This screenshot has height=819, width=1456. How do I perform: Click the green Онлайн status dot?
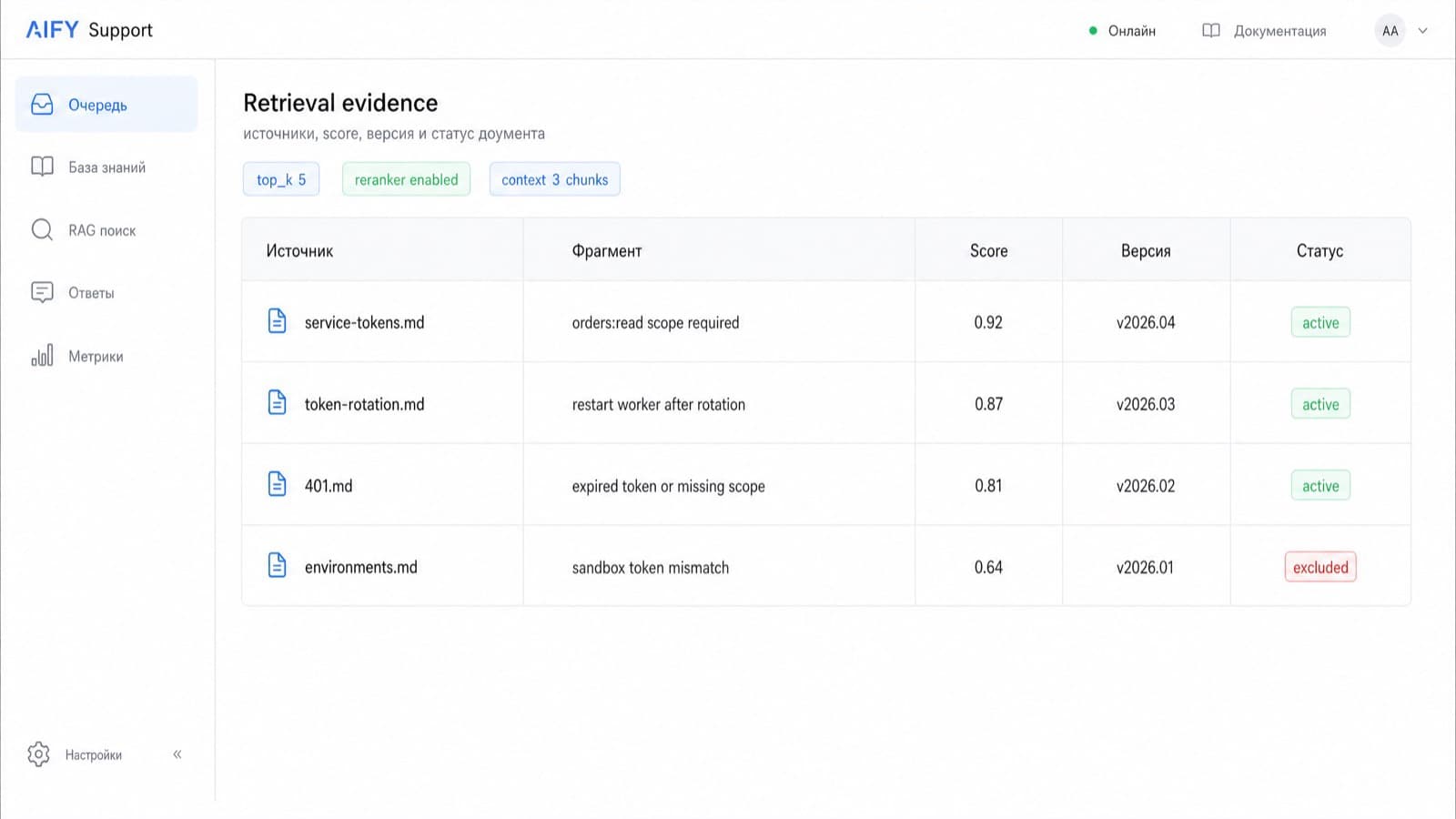click(1093, 31)
